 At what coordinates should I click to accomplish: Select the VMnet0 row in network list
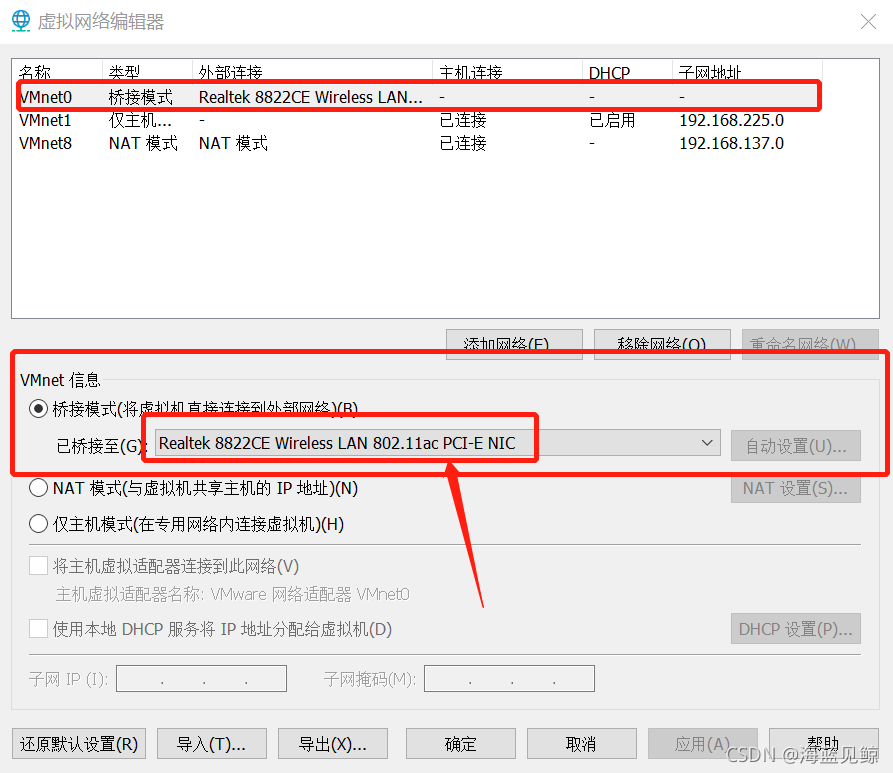tap(419, 97)
